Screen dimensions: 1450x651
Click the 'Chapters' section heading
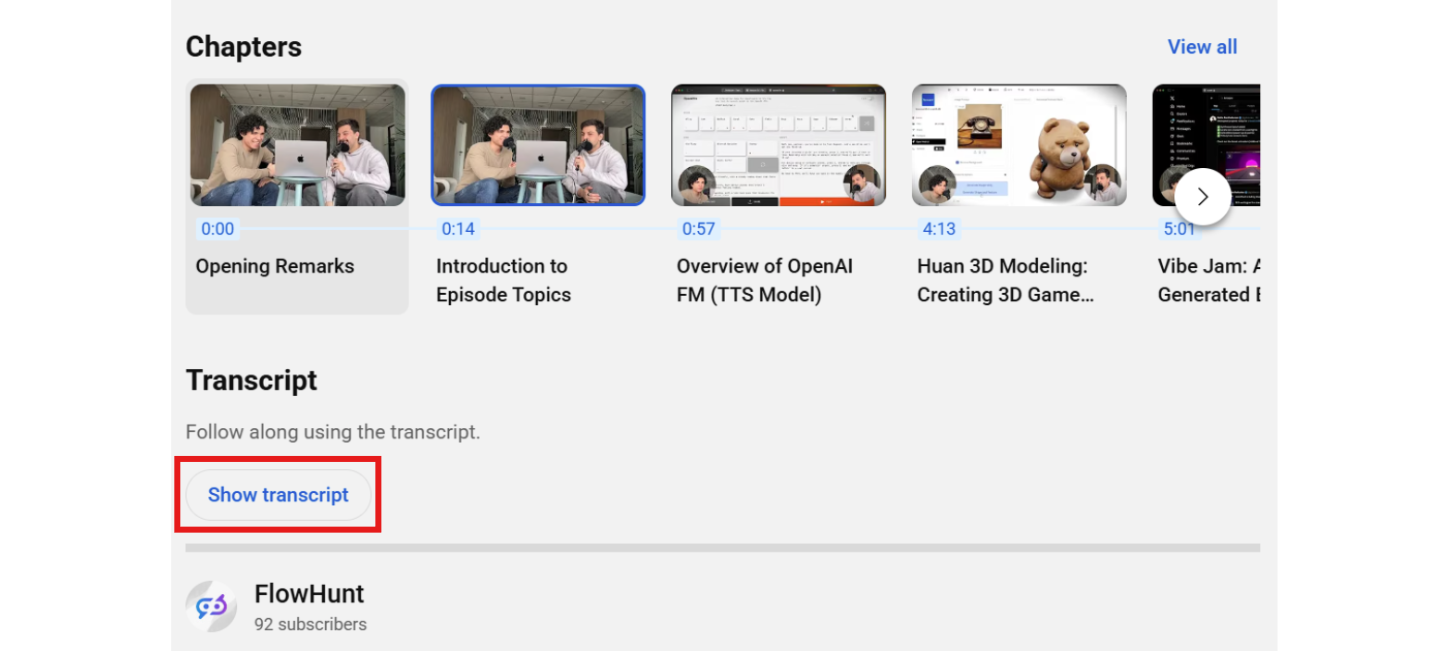(243, 46)
